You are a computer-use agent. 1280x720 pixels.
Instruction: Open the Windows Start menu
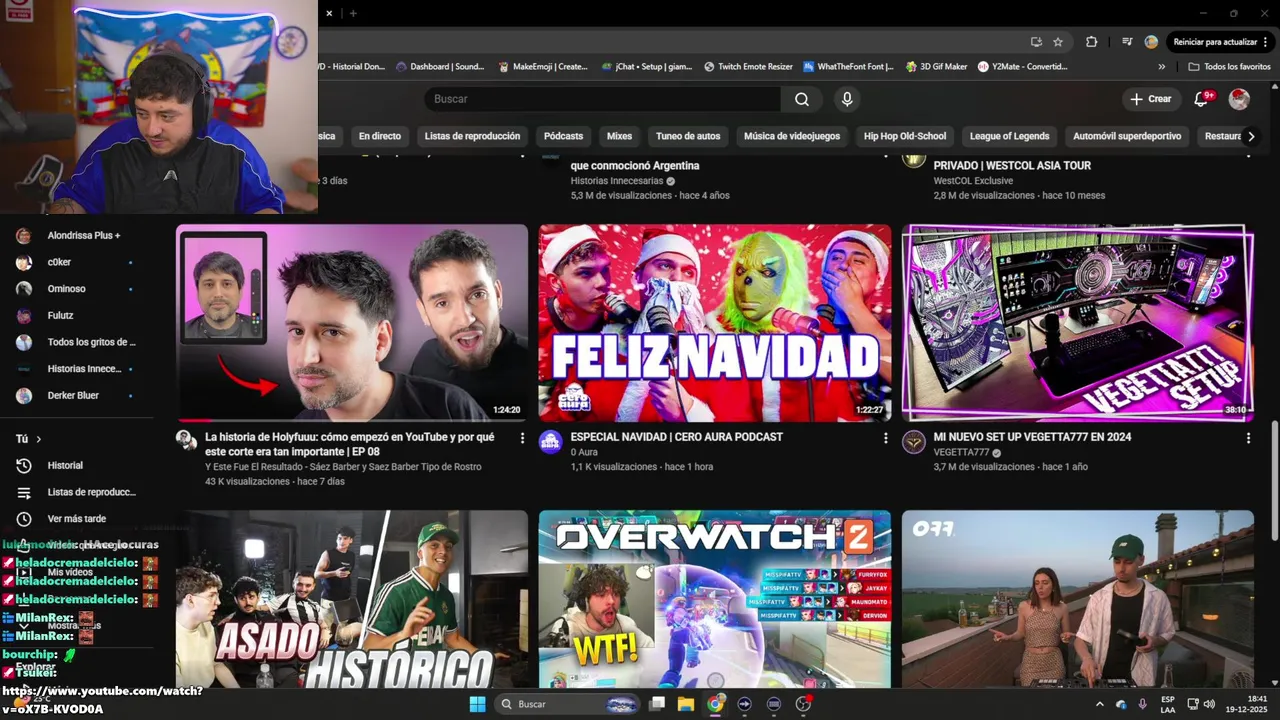[477, 704]
